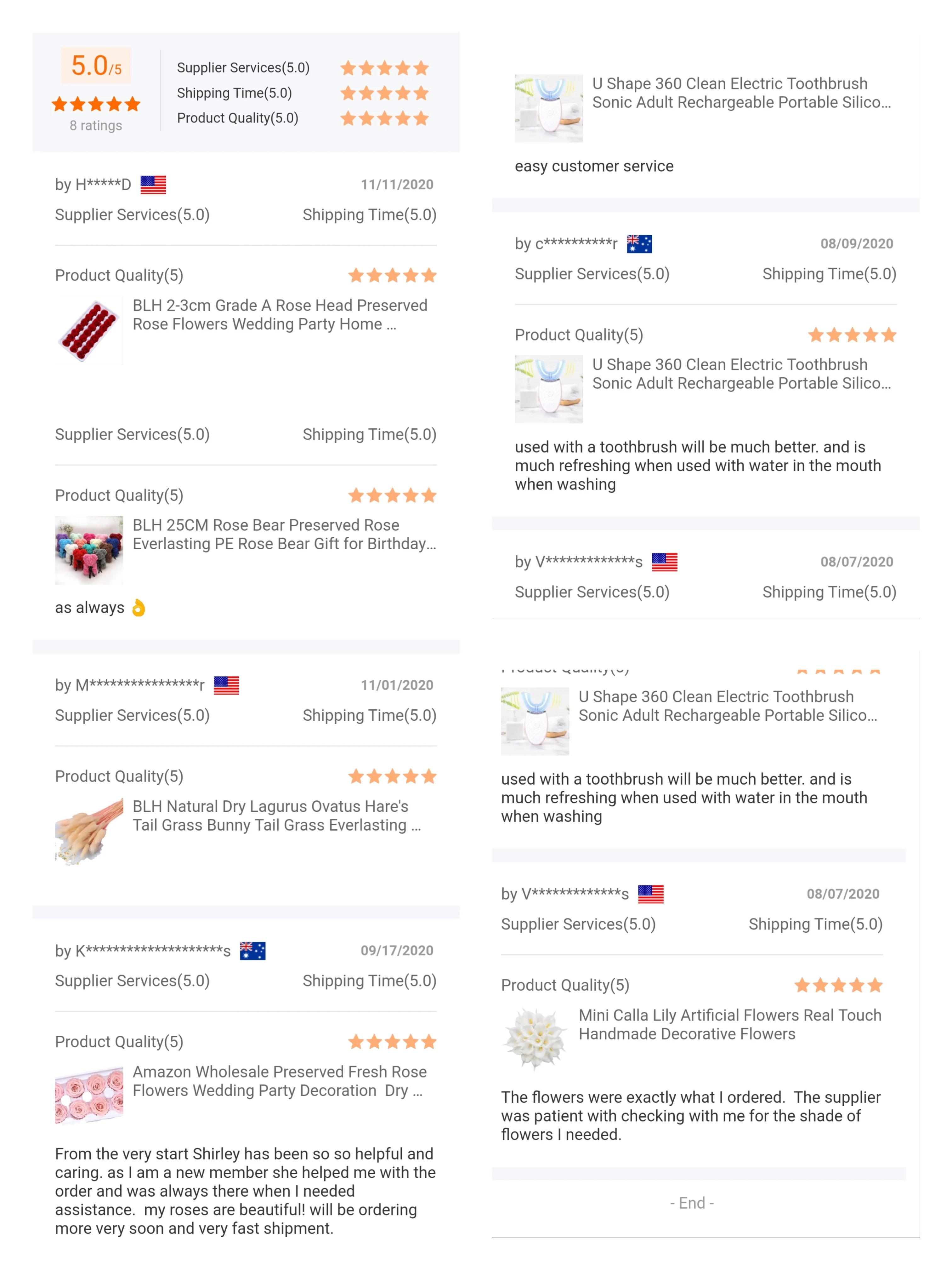Click the "8 ratings" count text
The image size is (952, 1270).
[96, 125]
